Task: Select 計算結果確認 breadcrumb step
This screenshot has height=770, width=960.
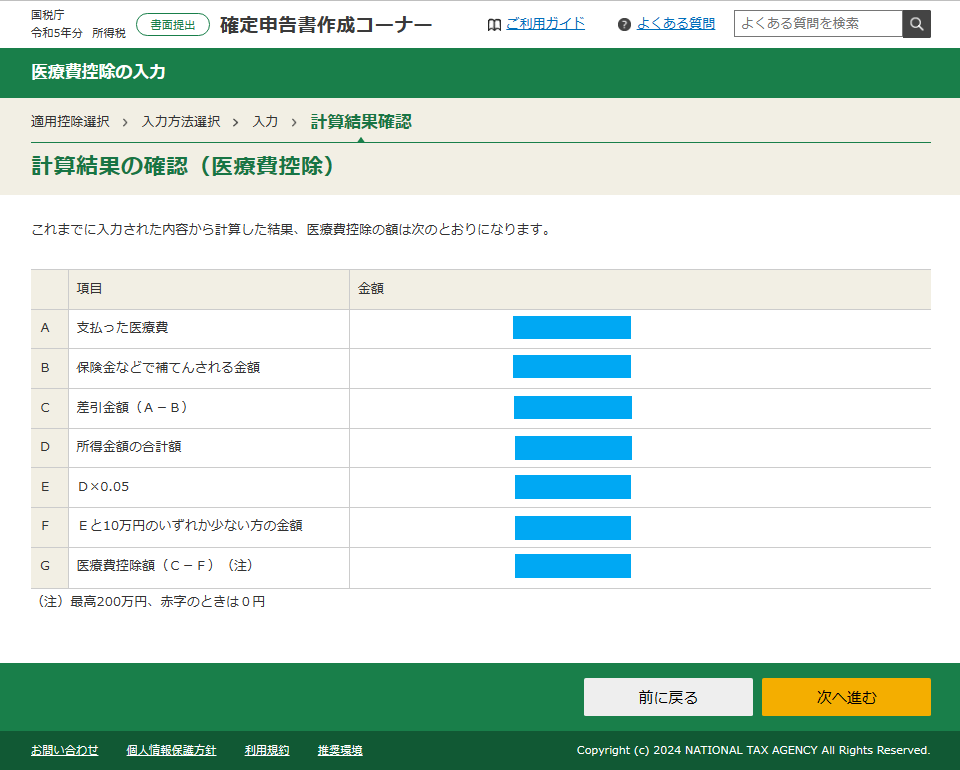Action: [361, 122]
